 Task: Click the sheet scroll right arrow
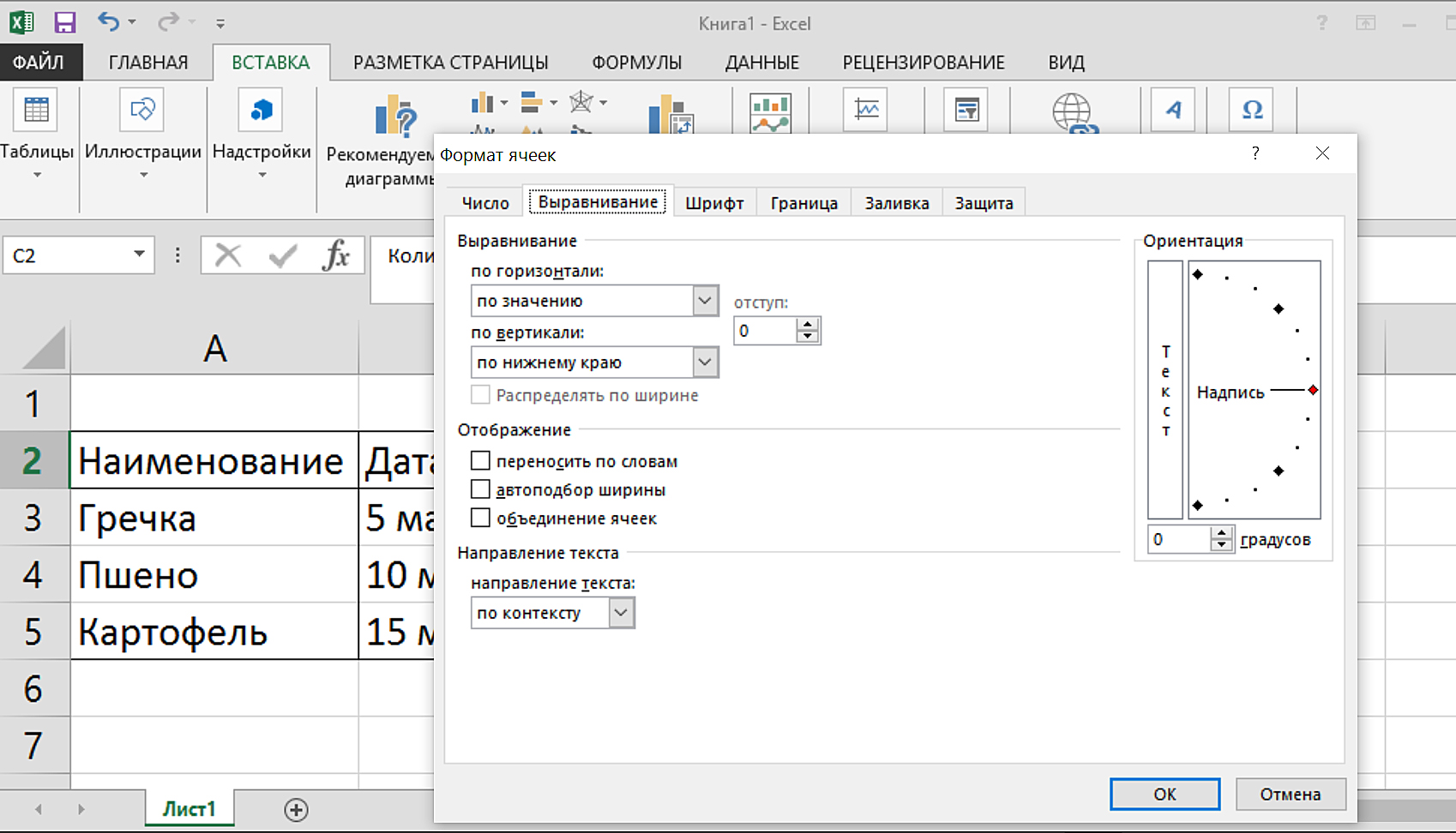[81, 809]
